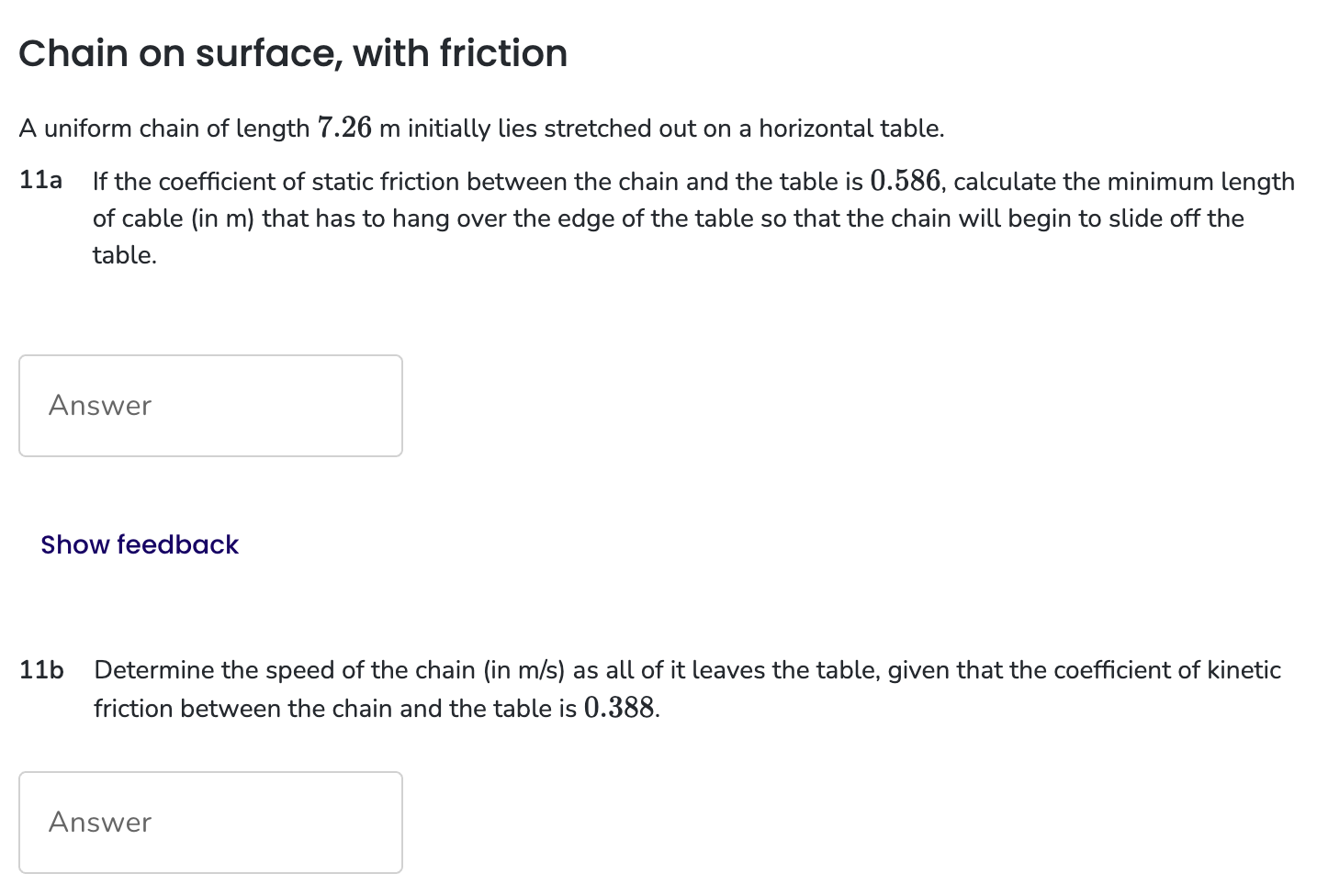Click the Answer field for question 11a
Viewport: 1317px width, 896px height.
(209, 405)
